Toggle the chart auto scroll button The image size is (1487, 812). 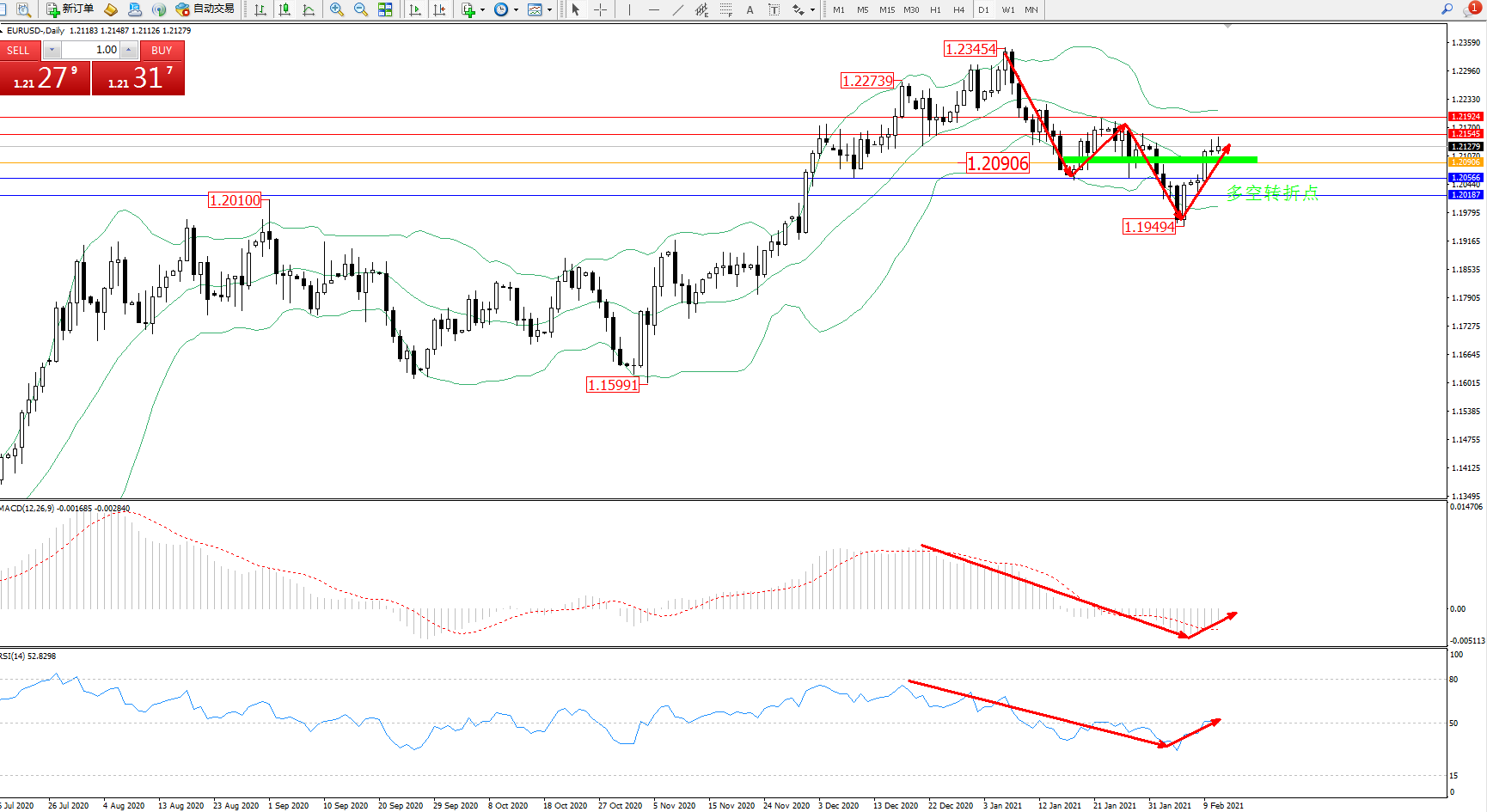[415, 9]
